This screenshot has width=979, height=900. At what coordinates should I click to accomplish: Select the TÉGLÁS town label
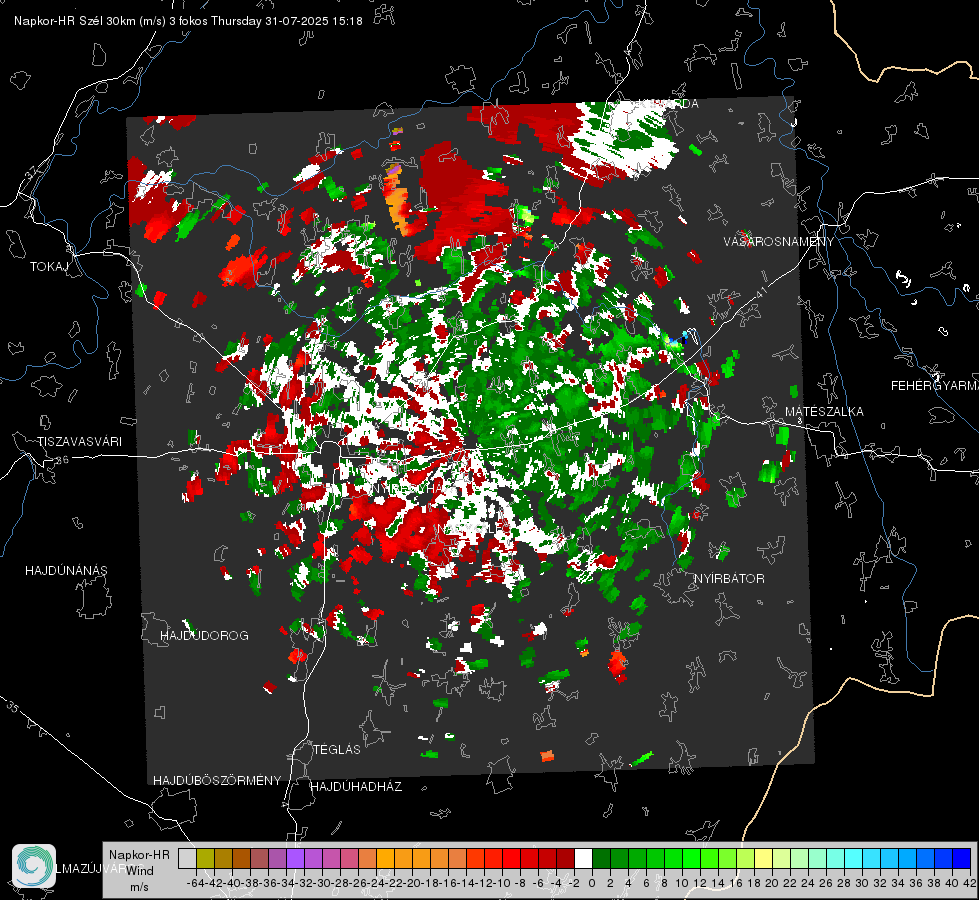[x=337, y=749]
